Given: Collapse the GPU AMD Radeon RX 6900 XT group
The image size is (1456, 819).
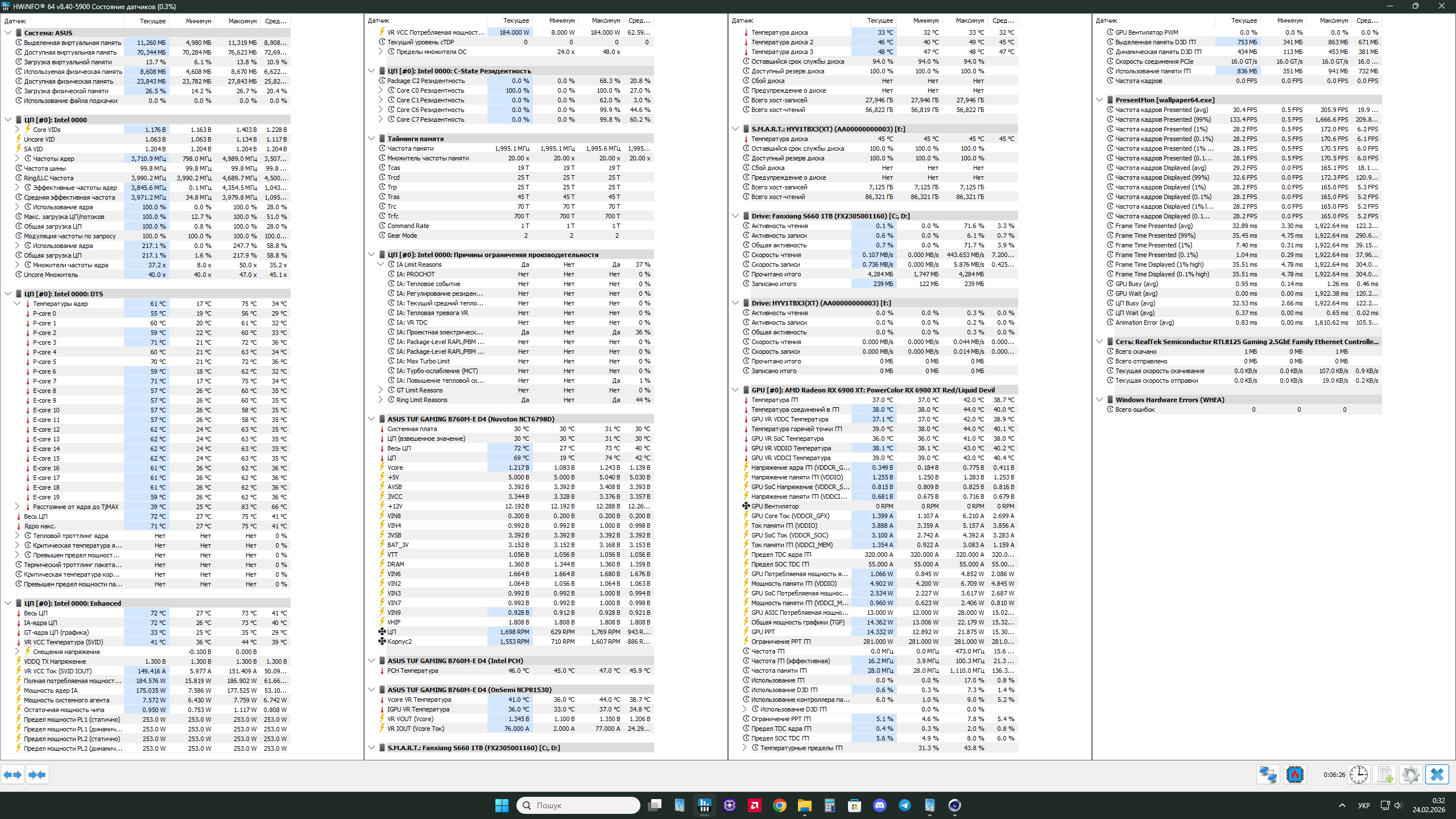Looking at the screenshot, I should pyautogui.click(x=735, y=390).
